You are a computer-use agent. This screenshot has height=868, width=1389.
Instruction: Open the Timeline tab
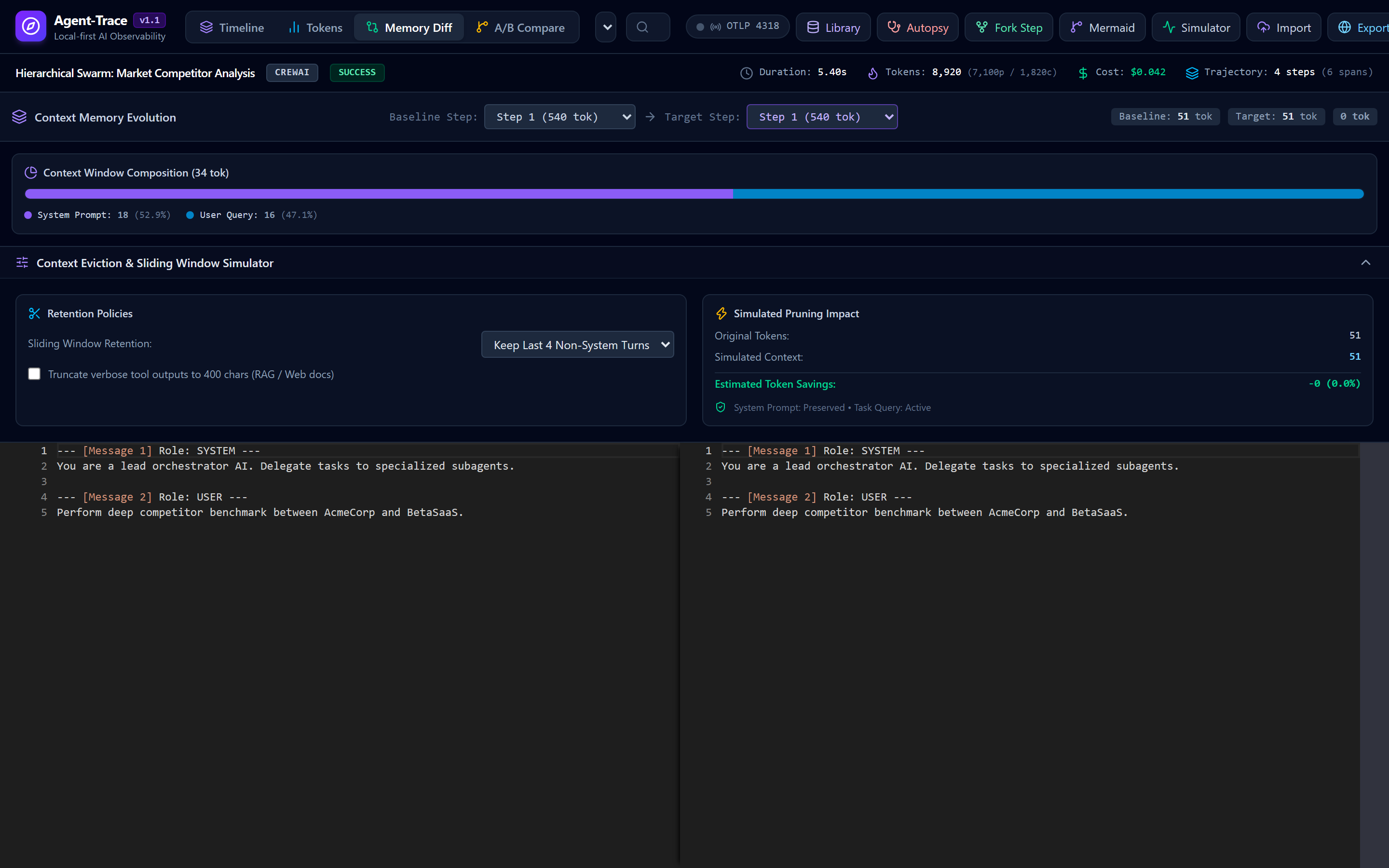(232, 27)
